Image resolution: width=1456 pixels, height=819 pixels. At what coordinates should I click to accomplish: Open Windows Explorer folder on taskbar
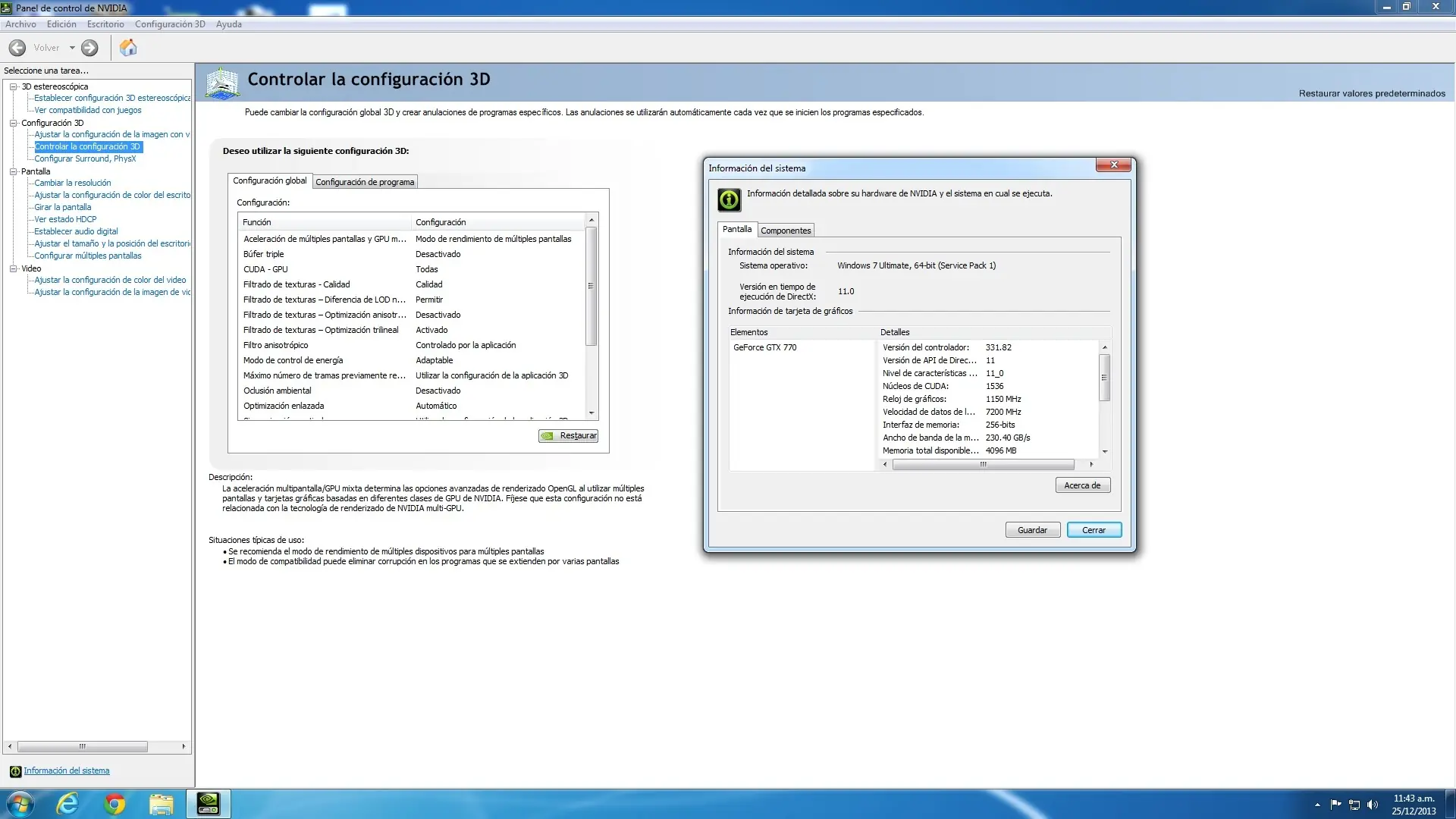click(161, 804)
